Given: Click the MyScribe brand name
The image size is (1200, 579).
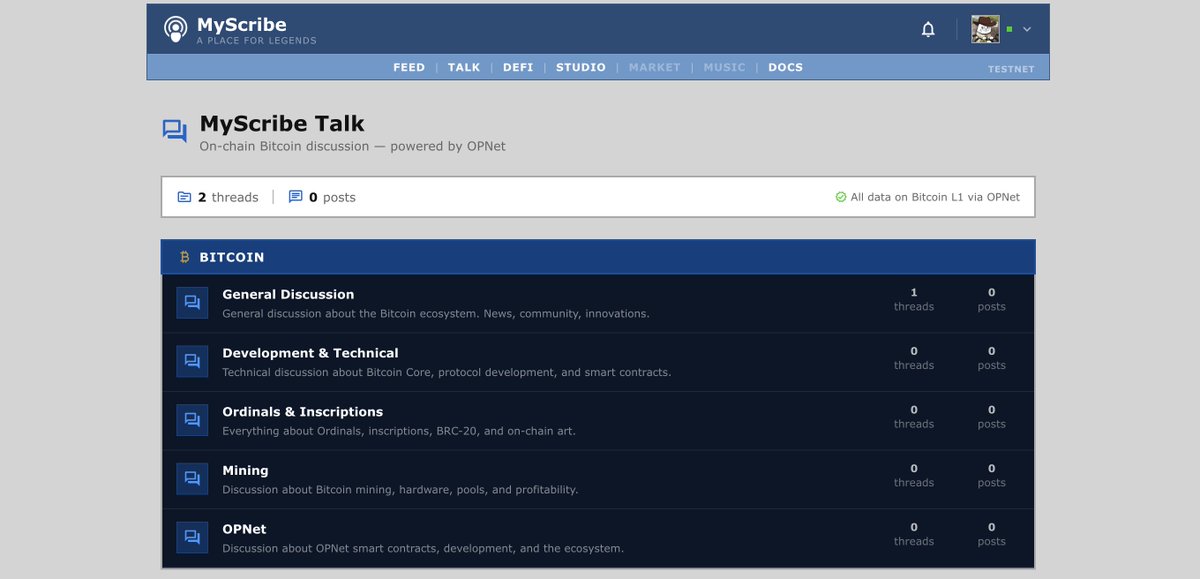Looking at the screenshot, I should coord(242,24).
